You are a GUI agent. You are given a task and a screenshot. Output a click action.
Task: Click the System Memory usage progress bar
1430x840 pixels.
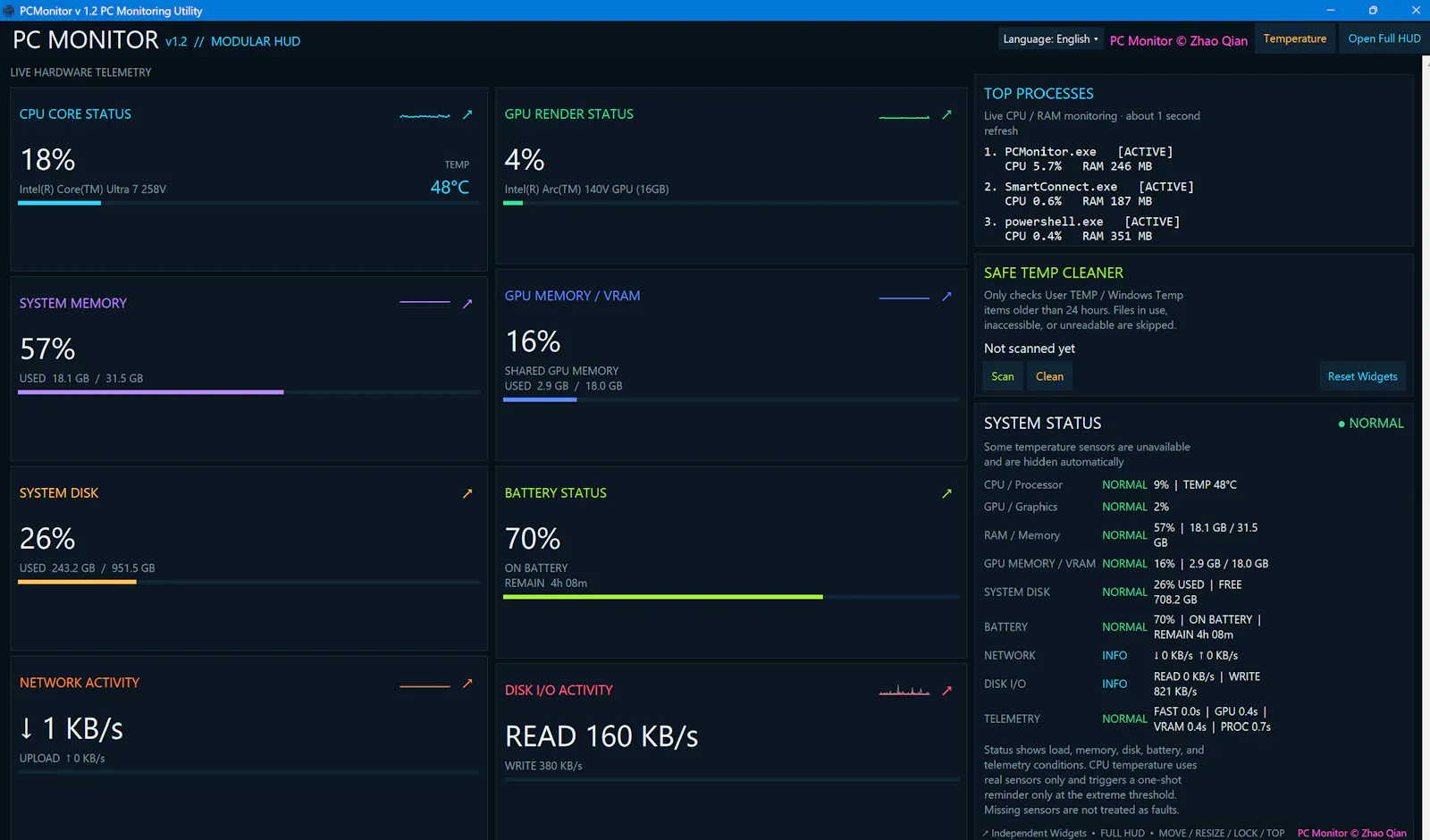pos(248,391)
